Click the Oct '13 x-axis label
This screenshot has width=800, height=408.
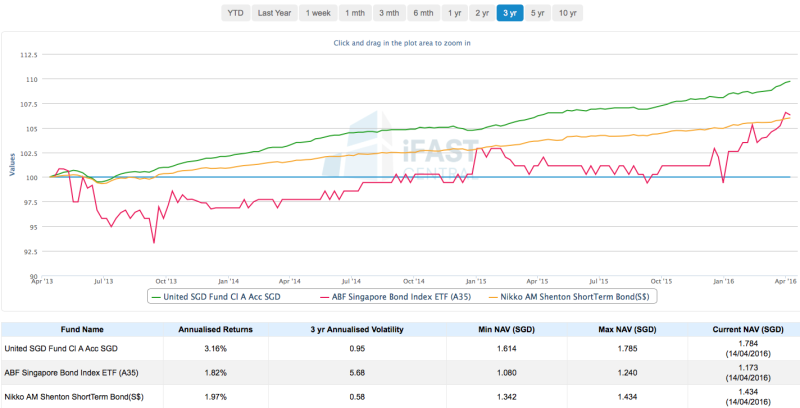166,280
